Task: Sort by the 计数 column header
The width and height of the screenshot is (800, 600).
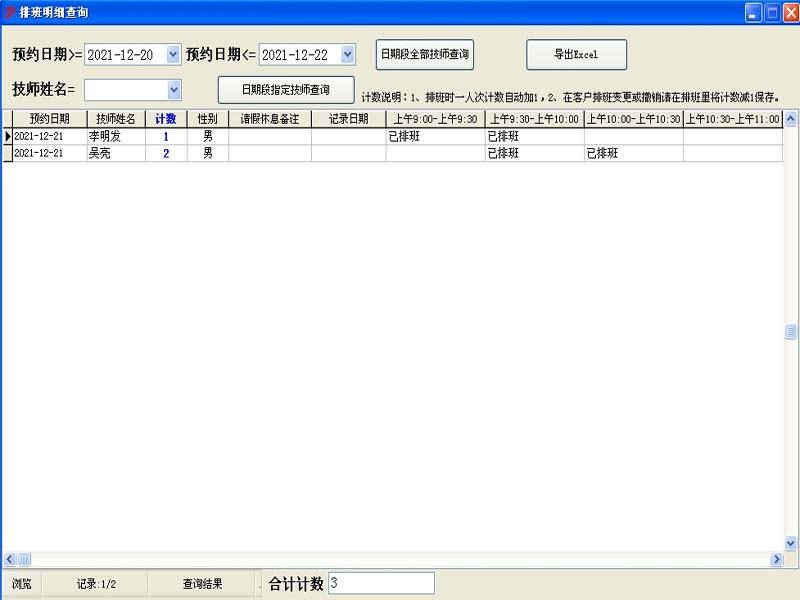Action: point(166,119)
